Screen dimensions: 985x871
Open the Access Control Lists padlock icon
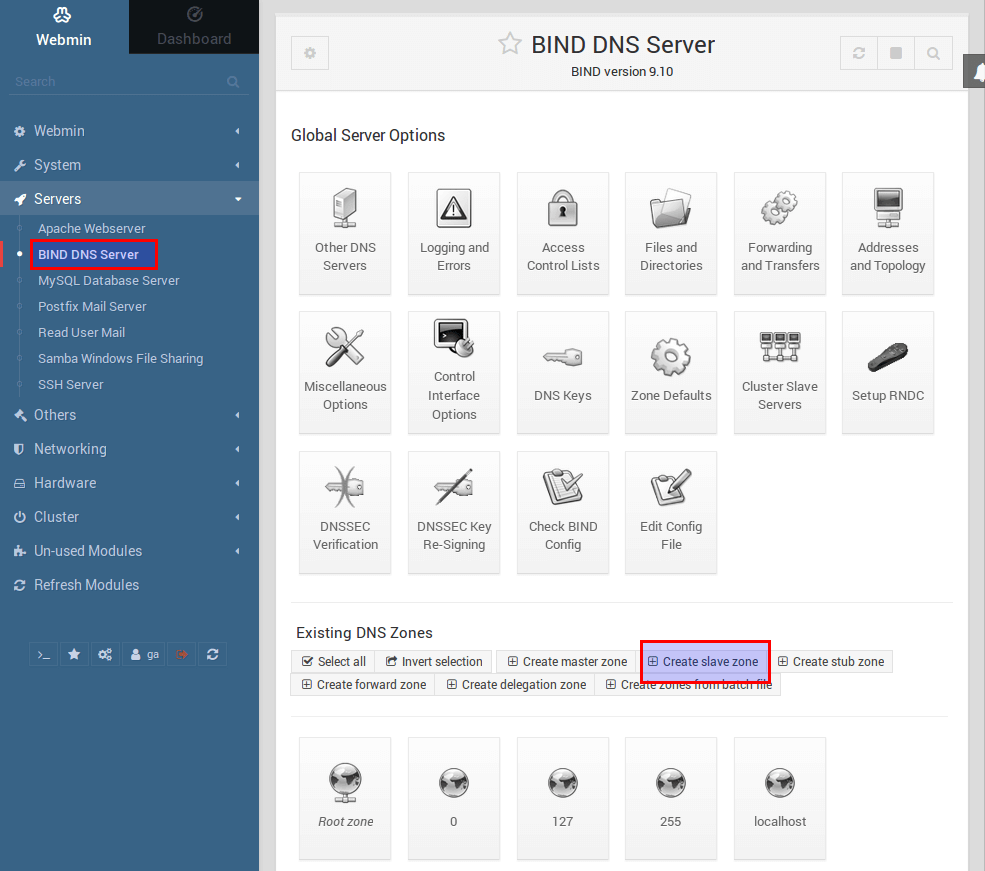coord(562,208)
